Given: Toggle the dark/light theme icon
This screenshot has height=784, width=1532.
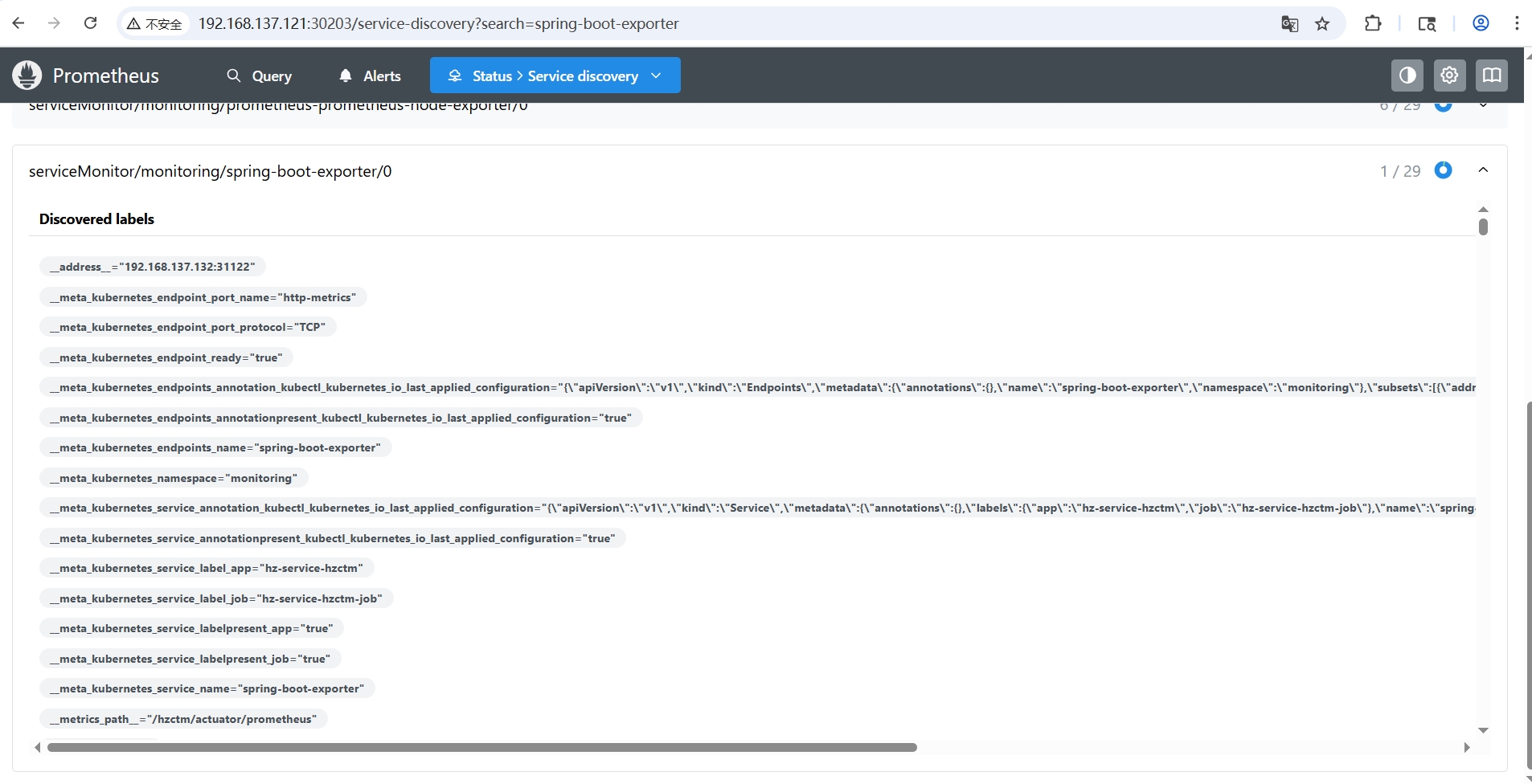Looking at the screenshot, I should [x=1407, y=76].
